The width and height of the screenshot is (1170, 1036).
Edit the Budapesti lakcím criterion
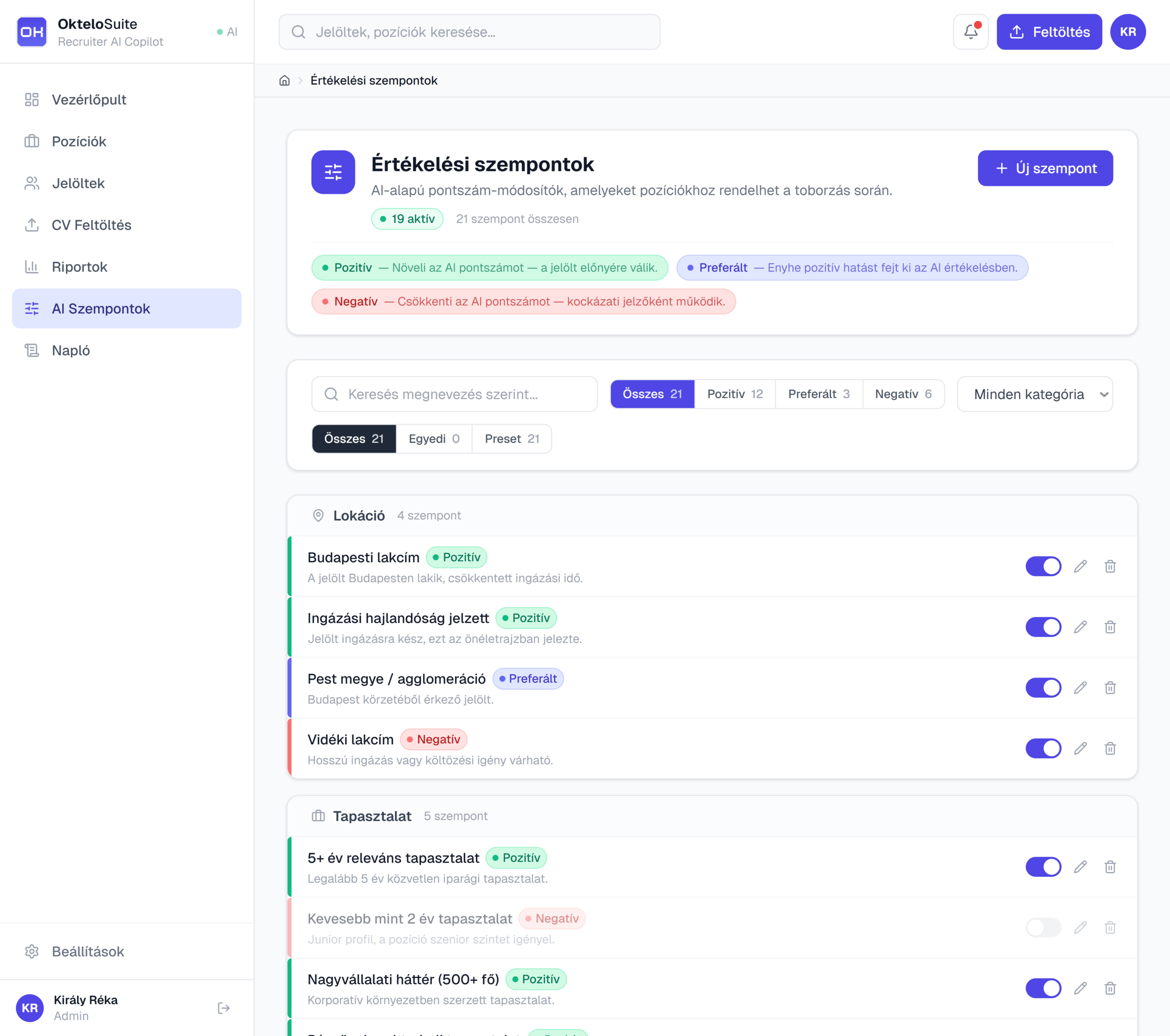pos(1080,566)
